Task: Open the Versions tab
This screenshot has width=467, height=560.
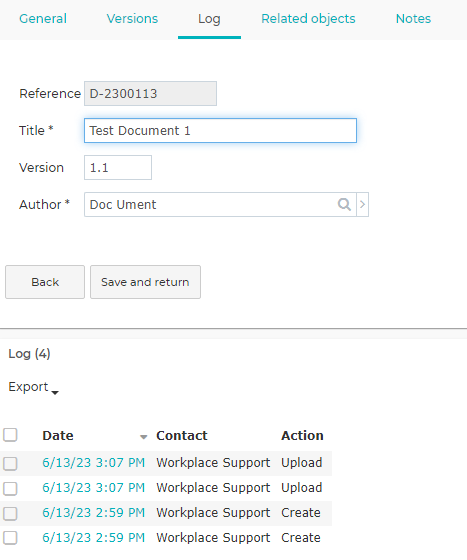Action: [132, 19]
